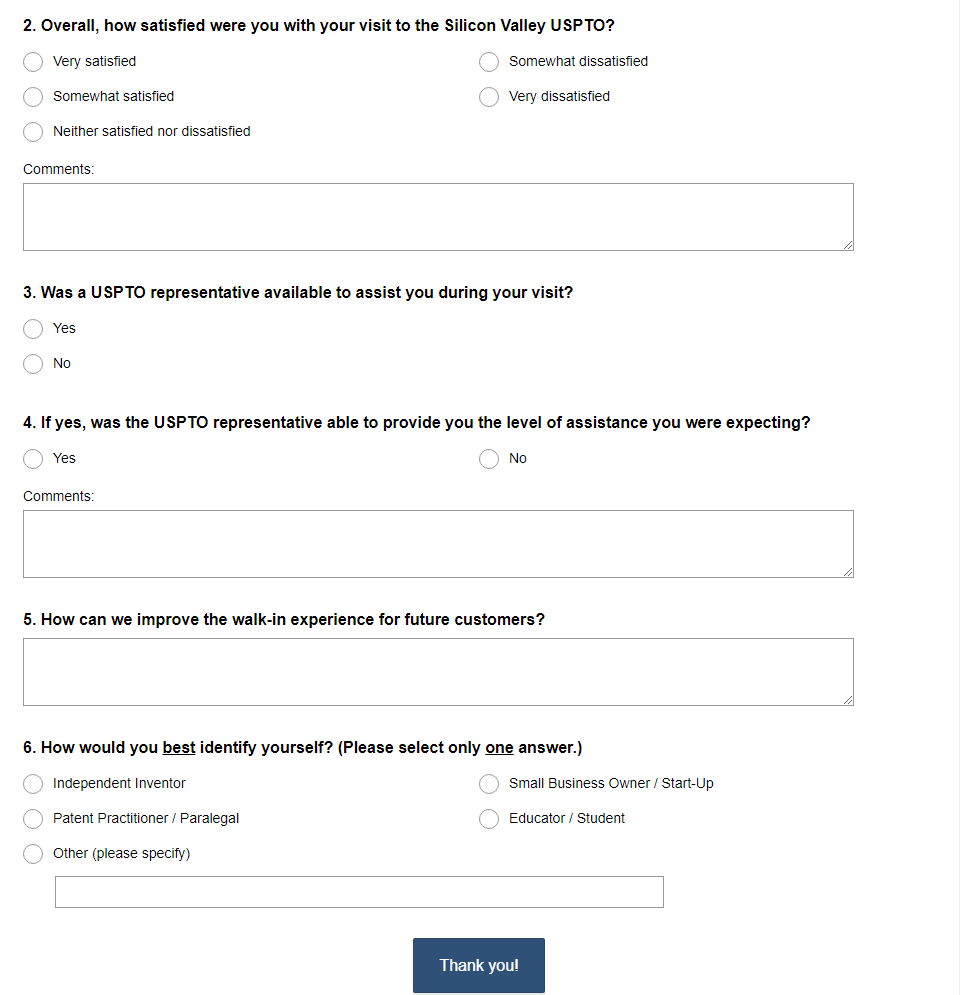The image size is (960, 995).
Task: Select 'Yes' for question 4 assistance level
Action: click(x=33, y=459)
